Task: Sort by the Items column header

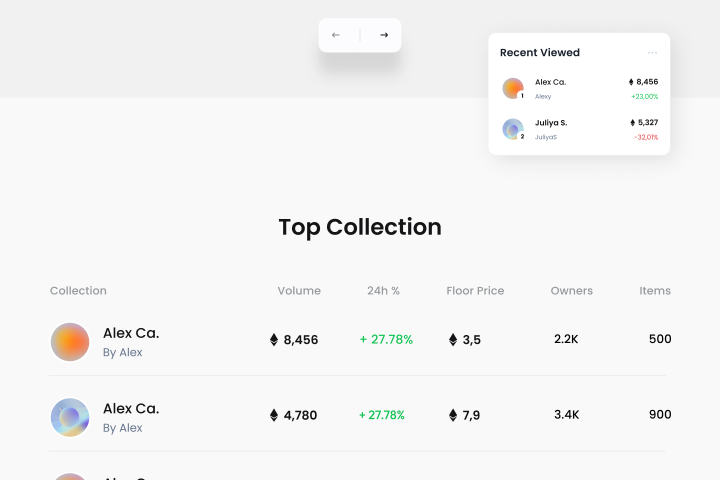Action: click(655, 291)
